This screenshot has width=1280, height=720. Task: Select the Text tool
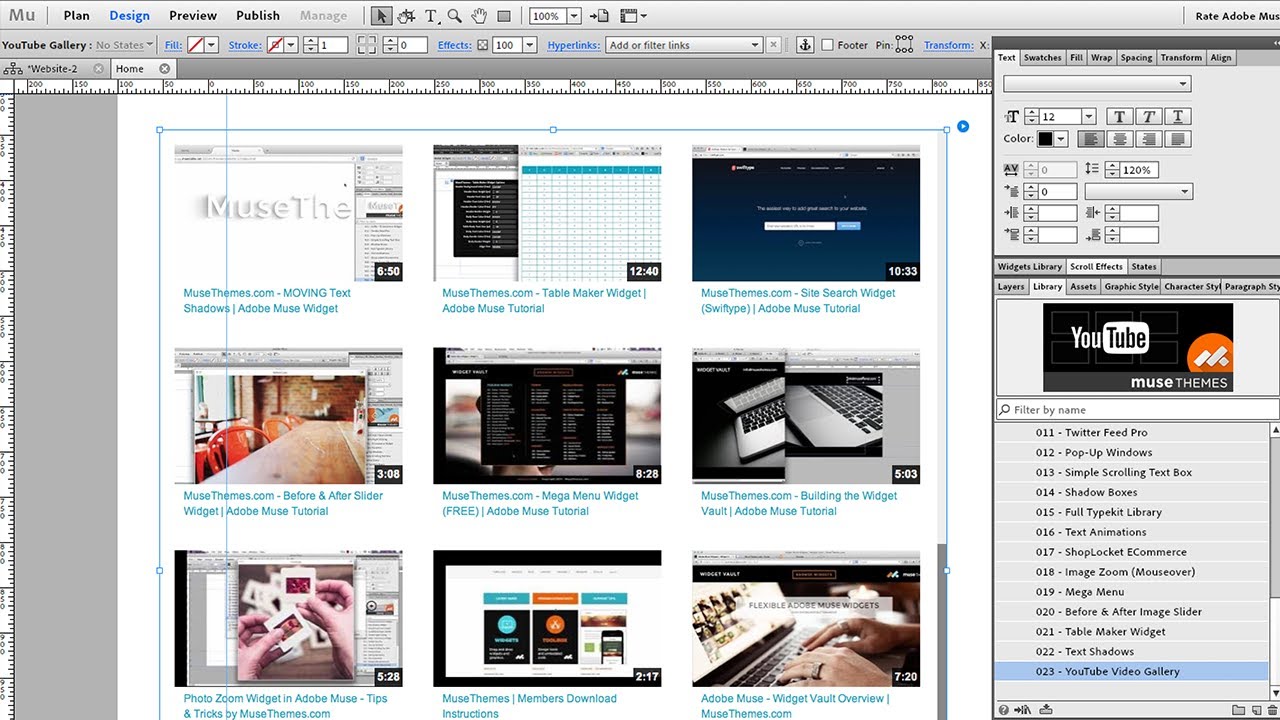point(431,16)
